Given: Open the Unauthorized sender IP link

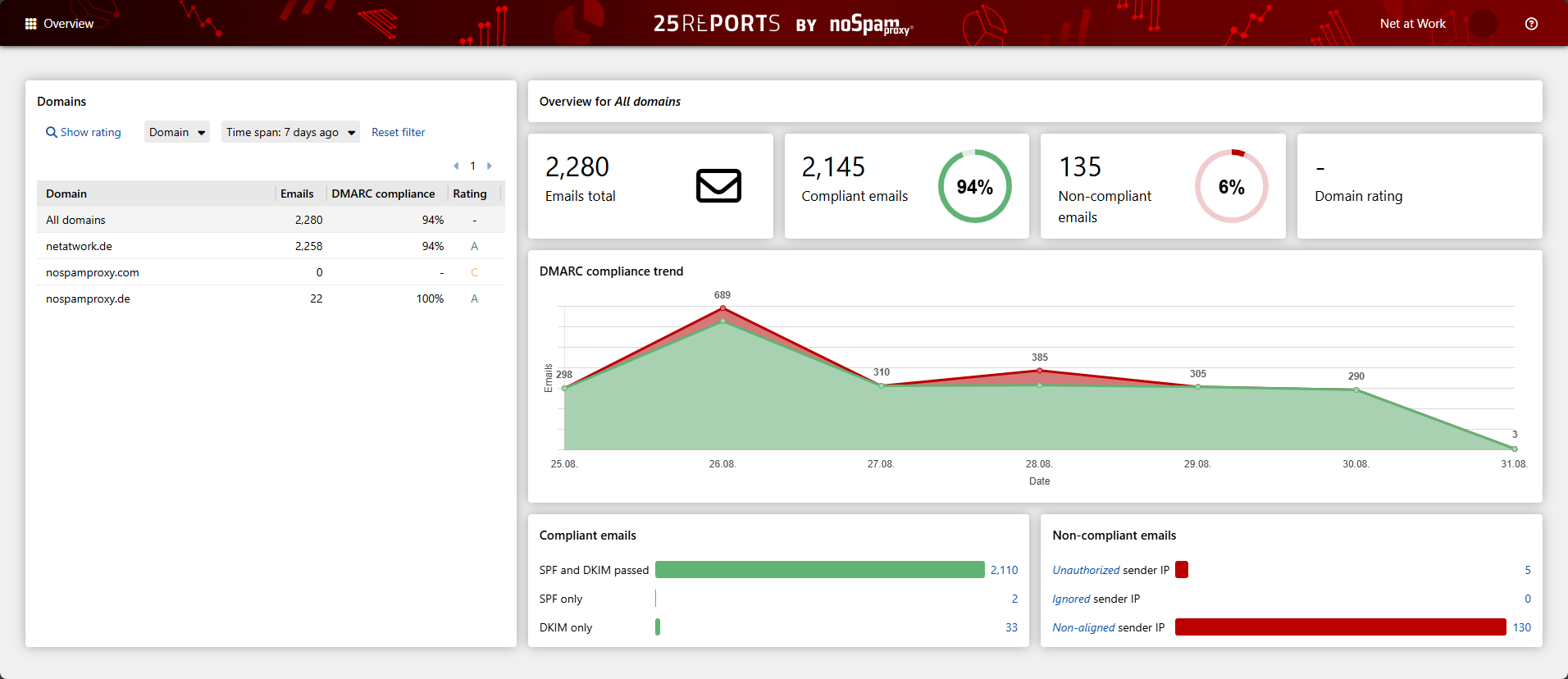Looking at the screenshot, I should (1086, 570).
